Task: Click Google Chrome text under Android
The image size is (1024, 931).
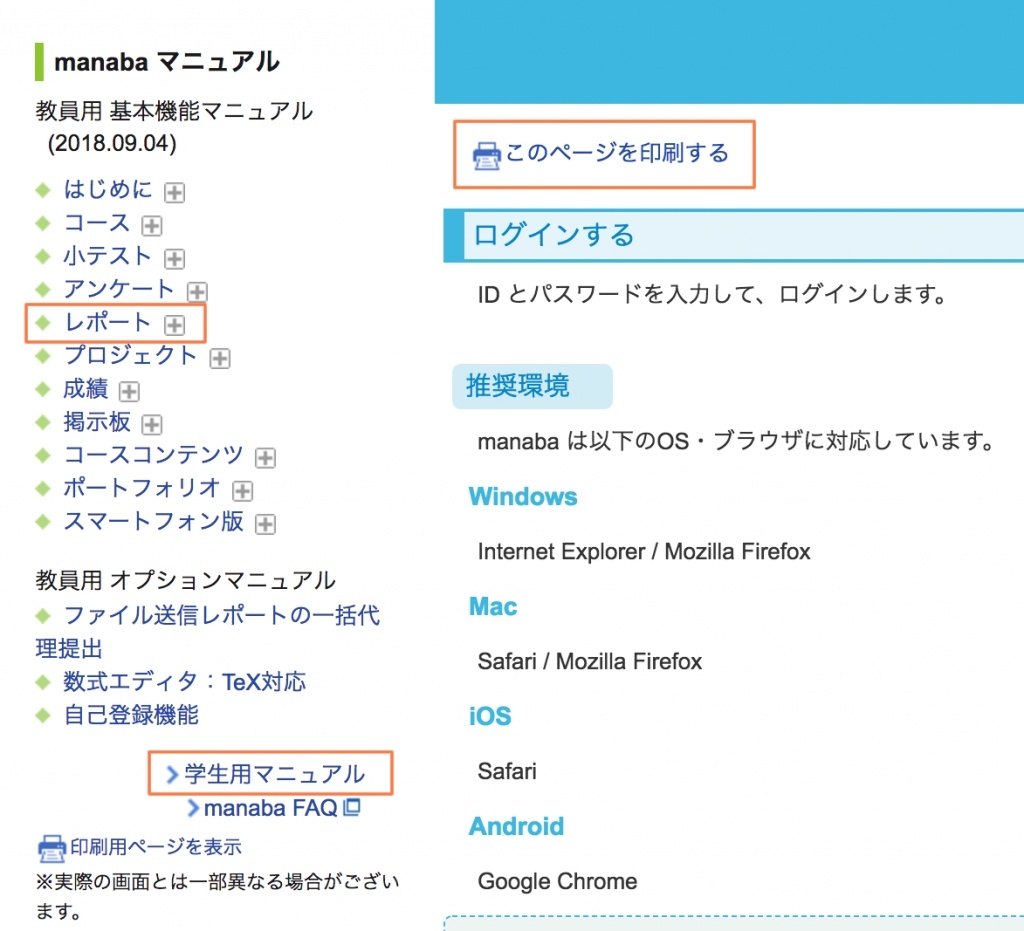Action: click(x=557, y=881)
